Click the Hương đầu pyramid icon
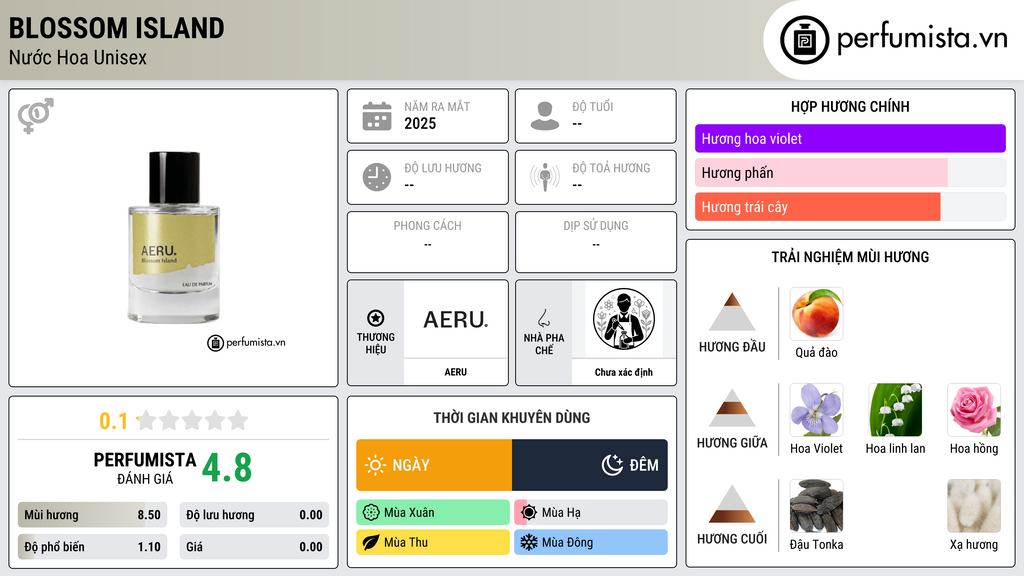 732,312
